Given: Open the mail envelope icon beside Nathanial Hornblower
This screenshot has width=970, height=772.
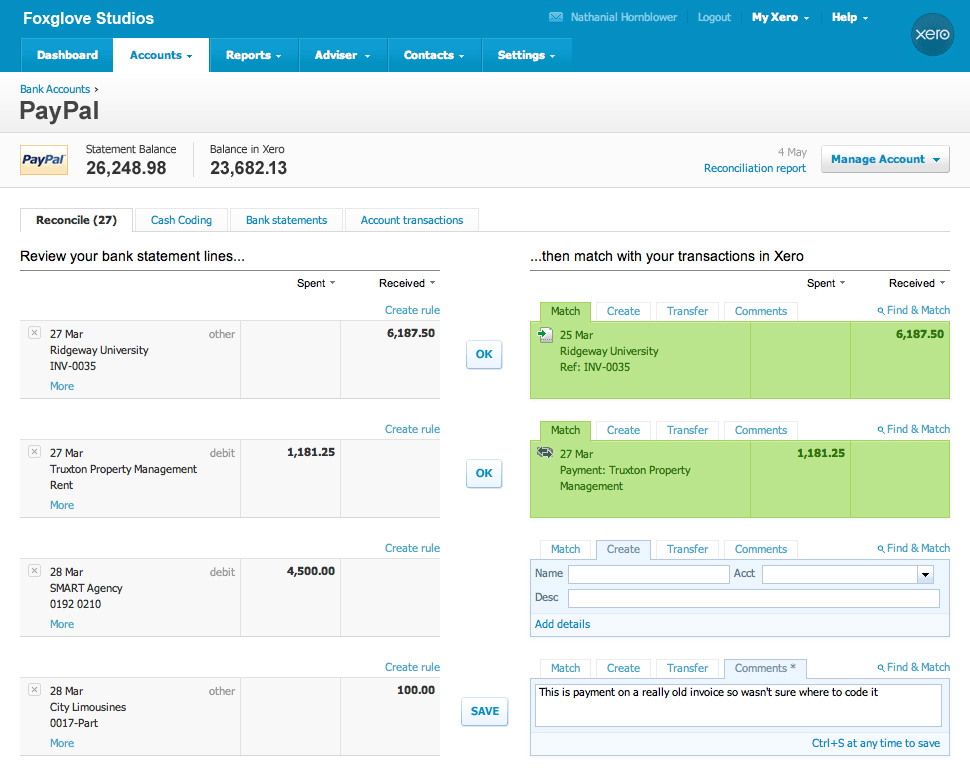Looking at the screenshot, I should [556, 17].
